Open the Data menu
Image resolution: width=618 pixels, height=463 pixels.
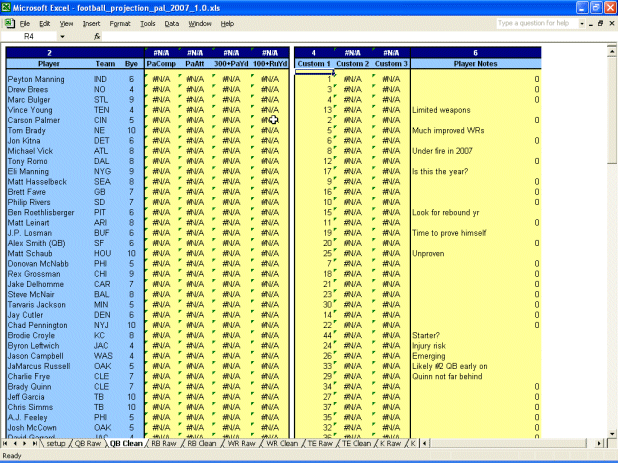[x=171, y=24]
